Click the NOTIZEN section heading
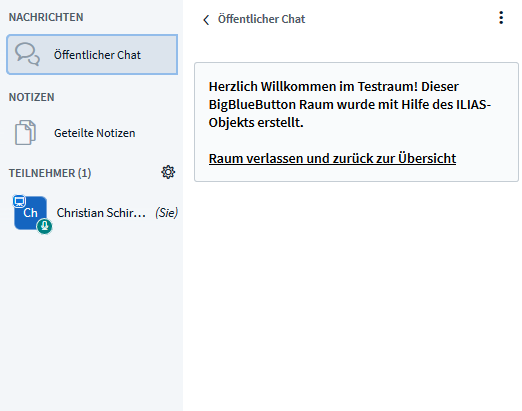The height and width of the screenshot is (411, 522). pyautogui.click(x=31, y=97)
